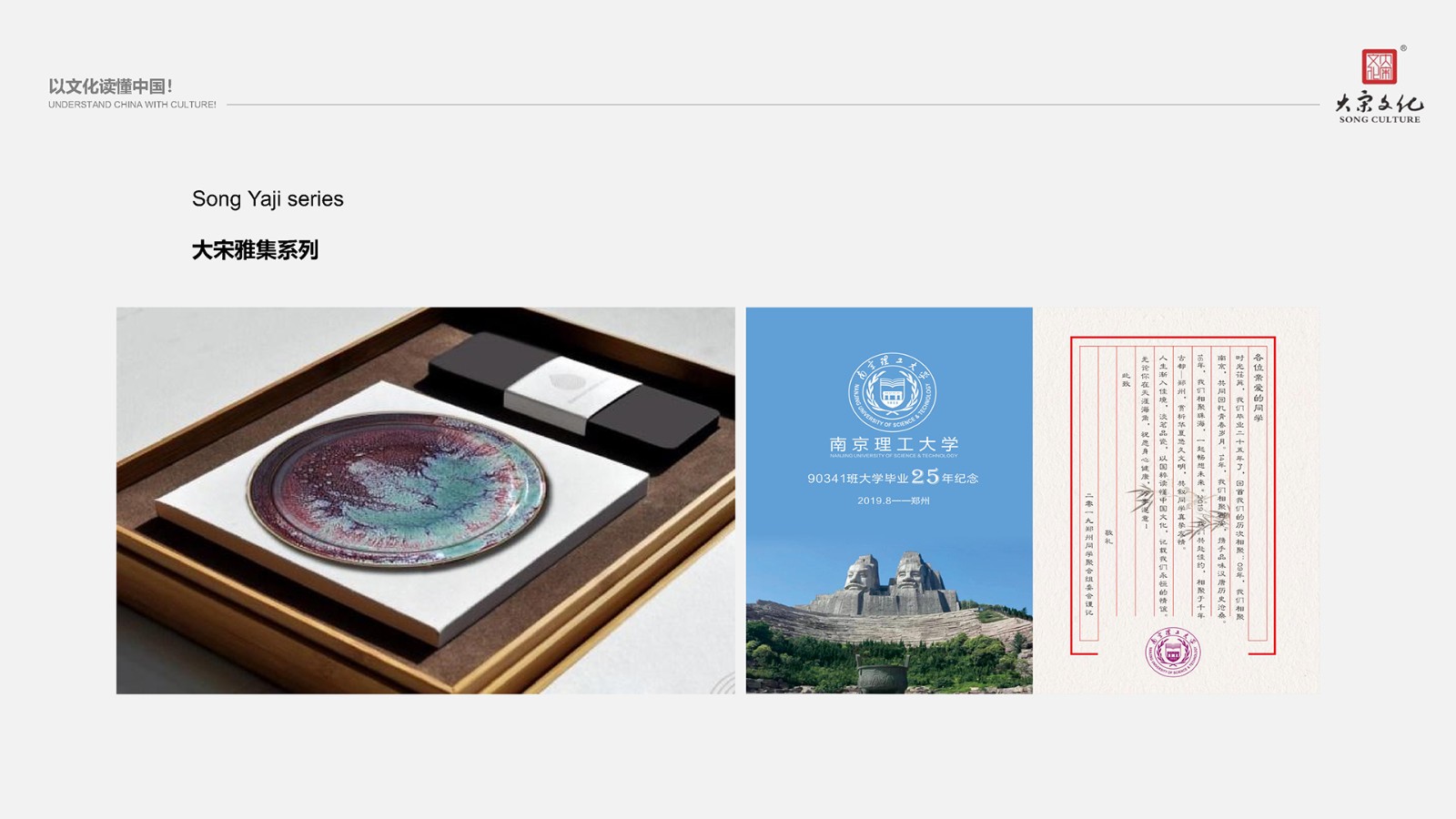Click the 南京理工大学 text on blue cover
The width and height of the screenshot is (1456, 819).
(x=894, y=444)
